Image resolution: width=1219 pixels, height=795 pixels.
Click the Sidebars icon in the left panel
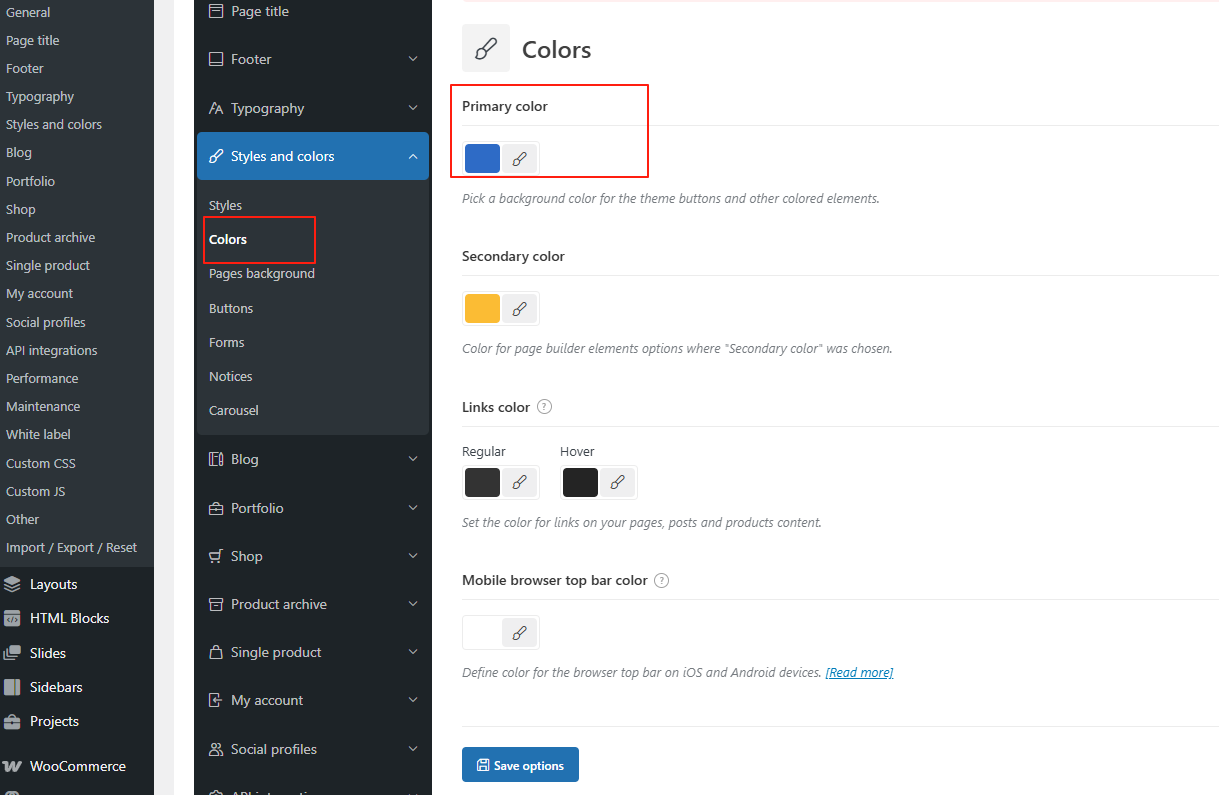[x=12, y=687]
